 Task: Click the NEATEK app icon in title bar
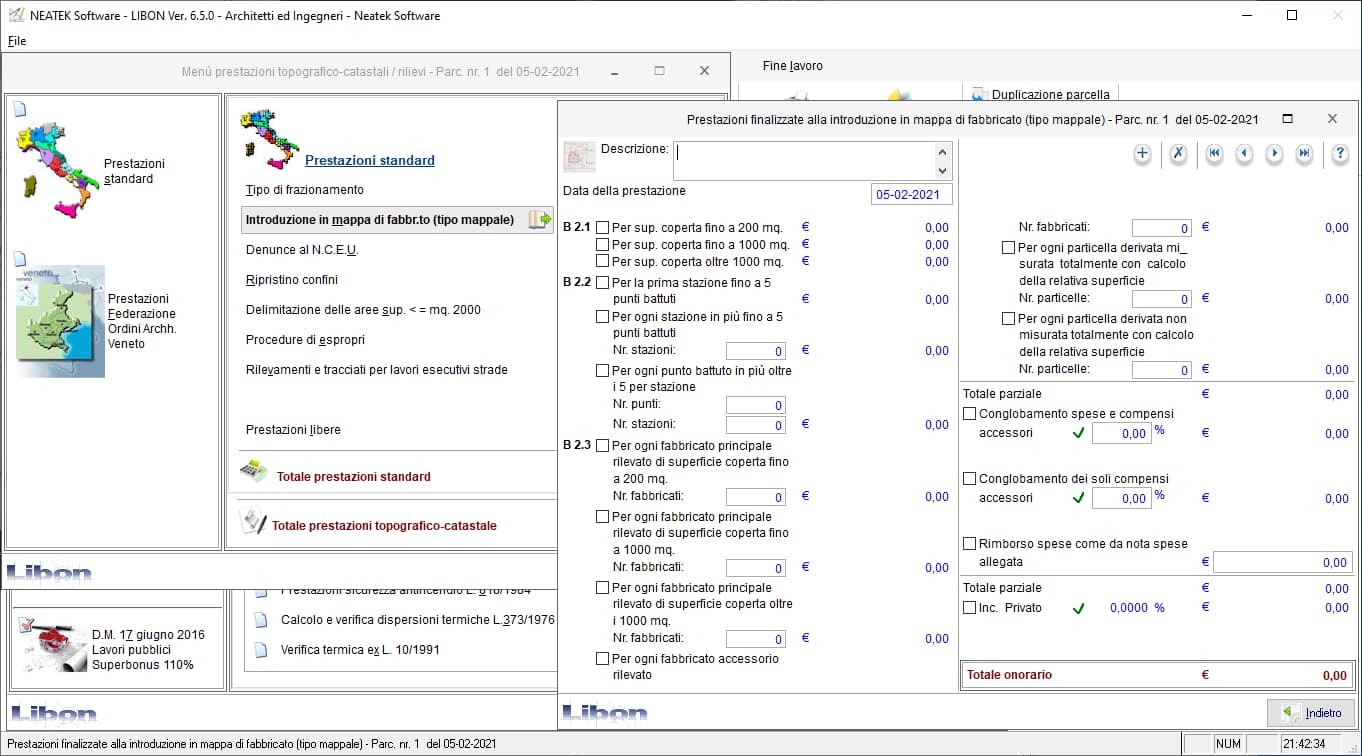(x=15, y=15)
